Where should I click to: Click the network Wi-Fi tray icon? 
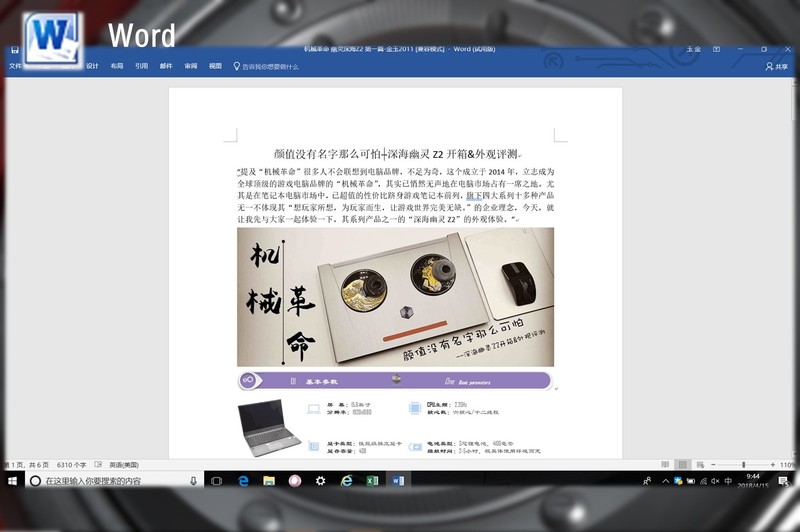pos(704,481)
